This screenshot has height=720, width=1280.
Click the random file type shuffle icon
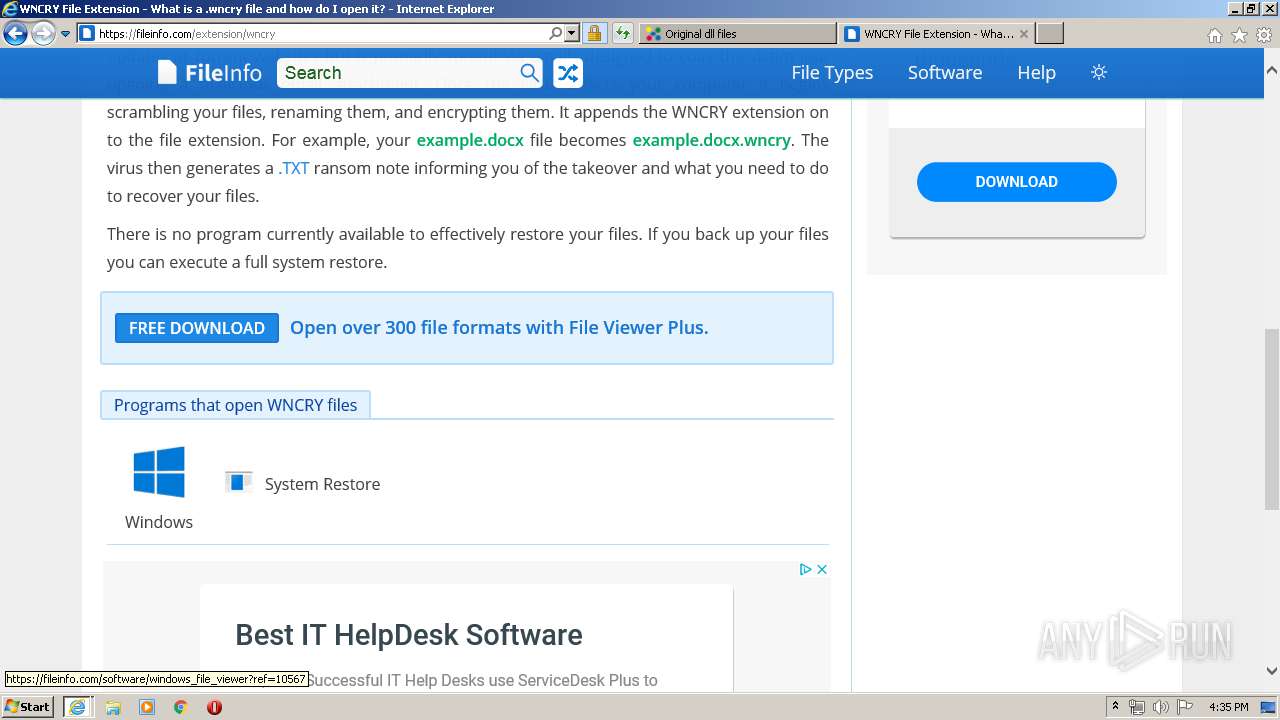568,72
